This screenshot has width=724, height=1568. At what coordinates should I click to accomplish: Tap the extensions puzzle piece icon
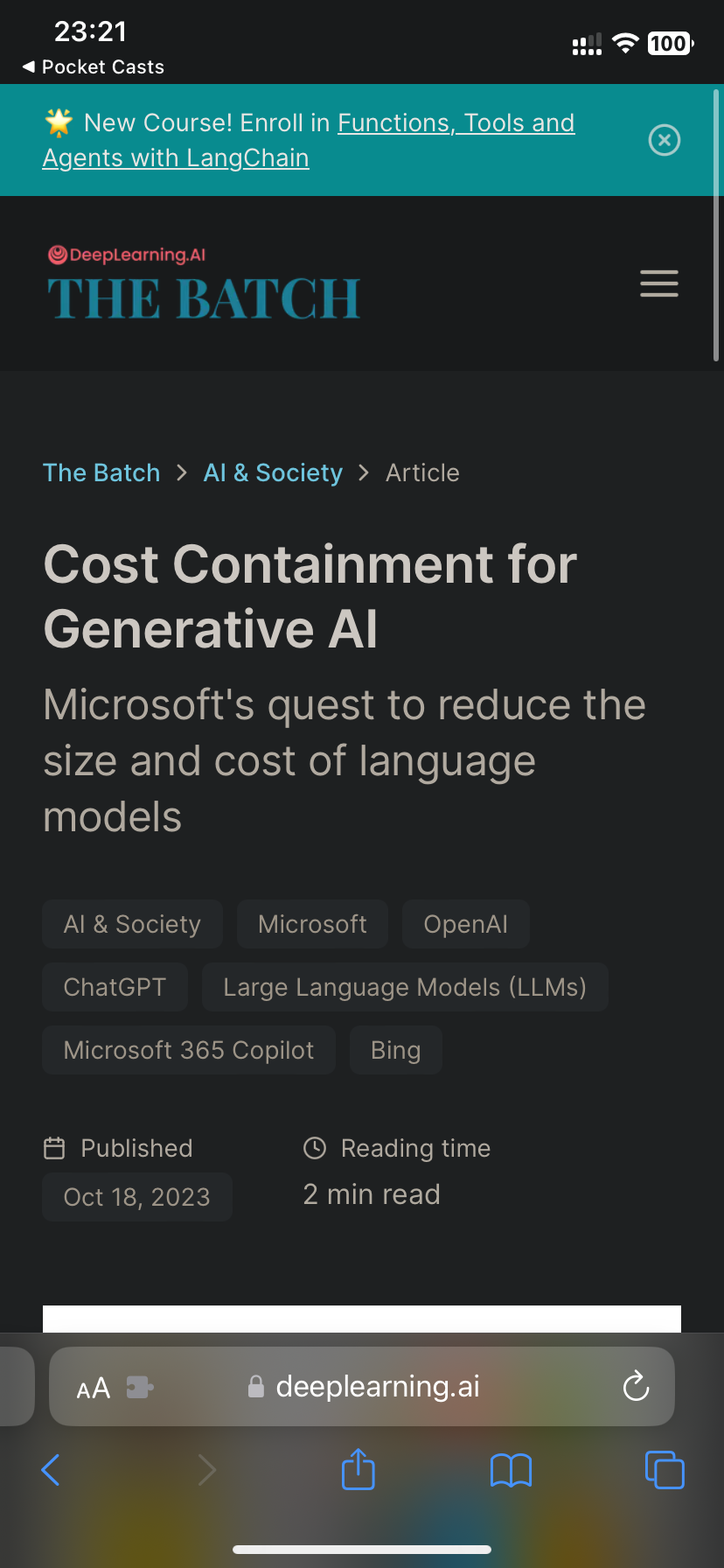tap(140, 1387)
